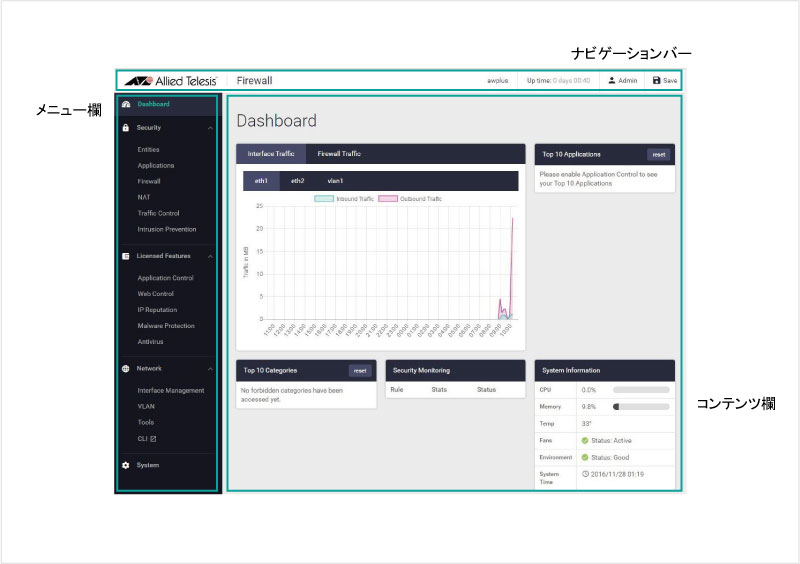
Task: Click the Save floppy disk icon
Action: point(657,81)
